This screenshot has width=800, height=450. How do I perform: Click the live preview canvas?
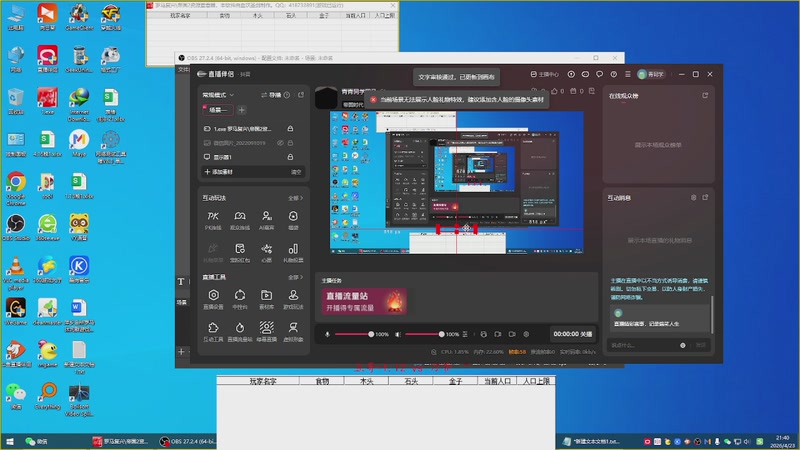point(457,182)
